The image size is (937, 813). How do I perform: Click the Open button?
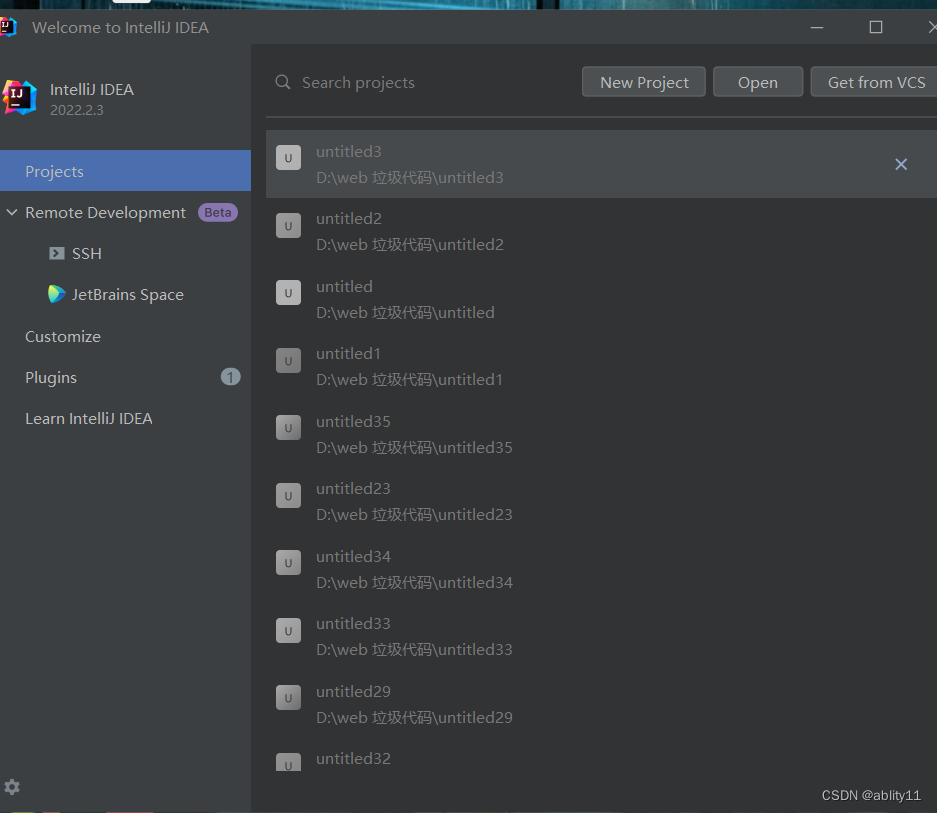point(758,82)
